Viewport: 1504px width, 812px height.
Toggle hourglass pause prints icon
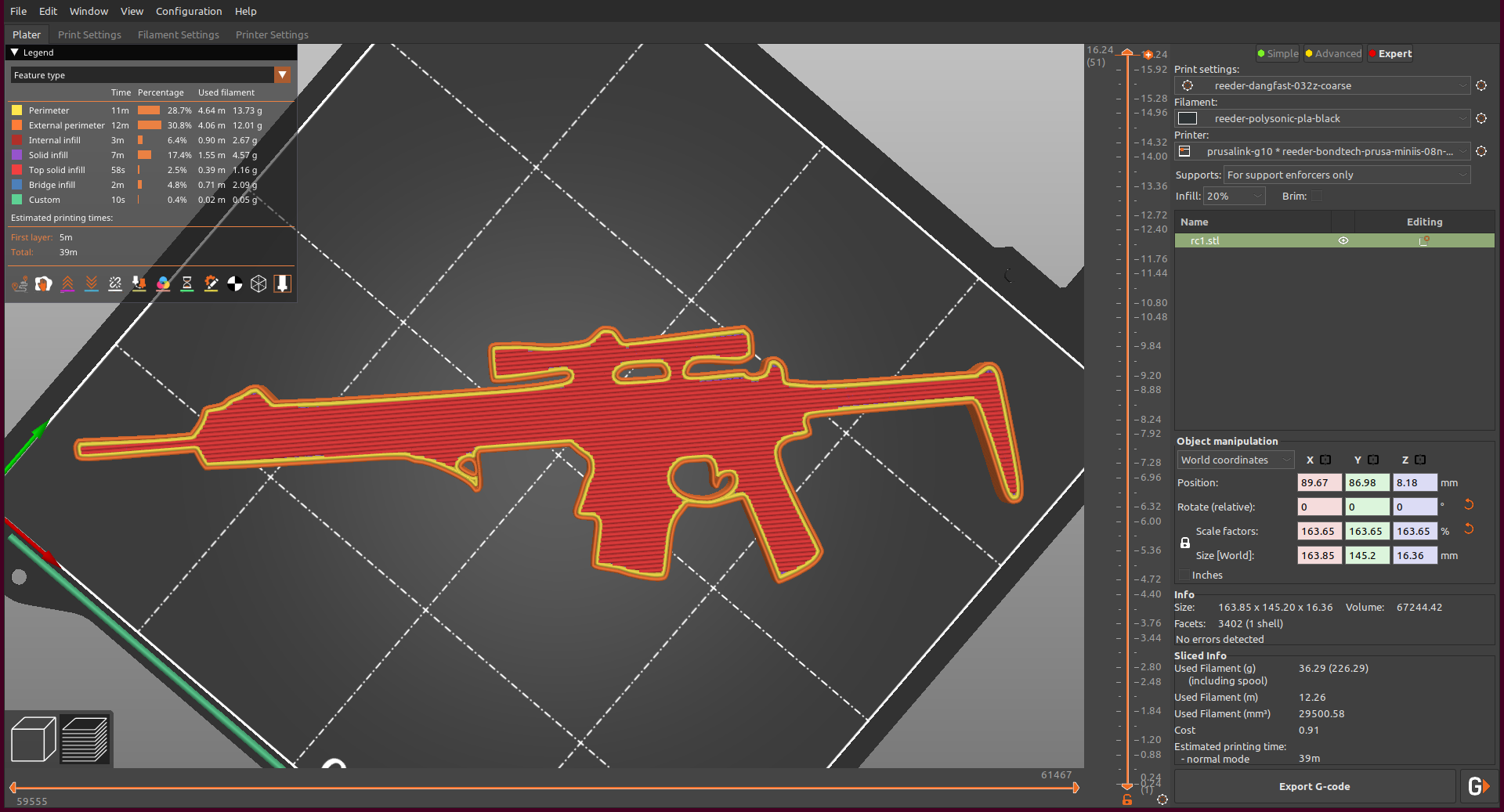[187, 283]
